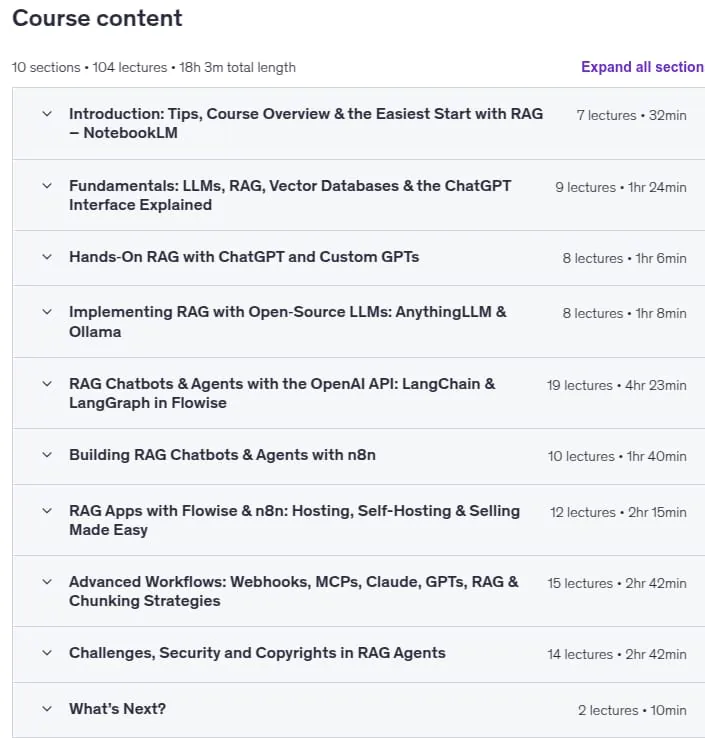Expand the What's Next? chevron
705x738 pixels.
[x=47, y=709]
